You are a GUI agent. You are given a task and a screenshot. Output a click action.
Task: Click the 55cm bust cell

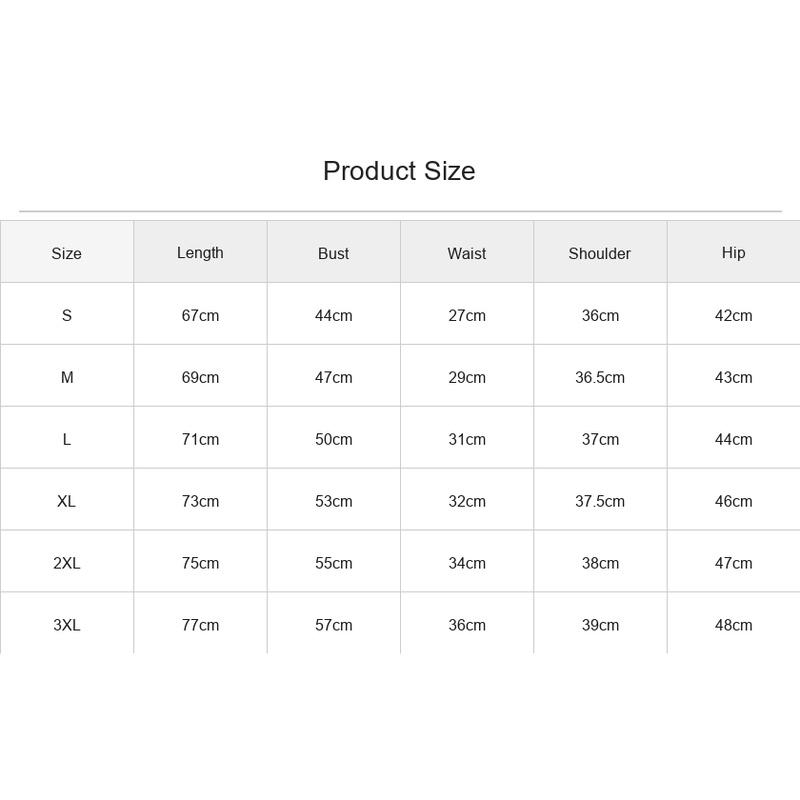click(333, 563)
